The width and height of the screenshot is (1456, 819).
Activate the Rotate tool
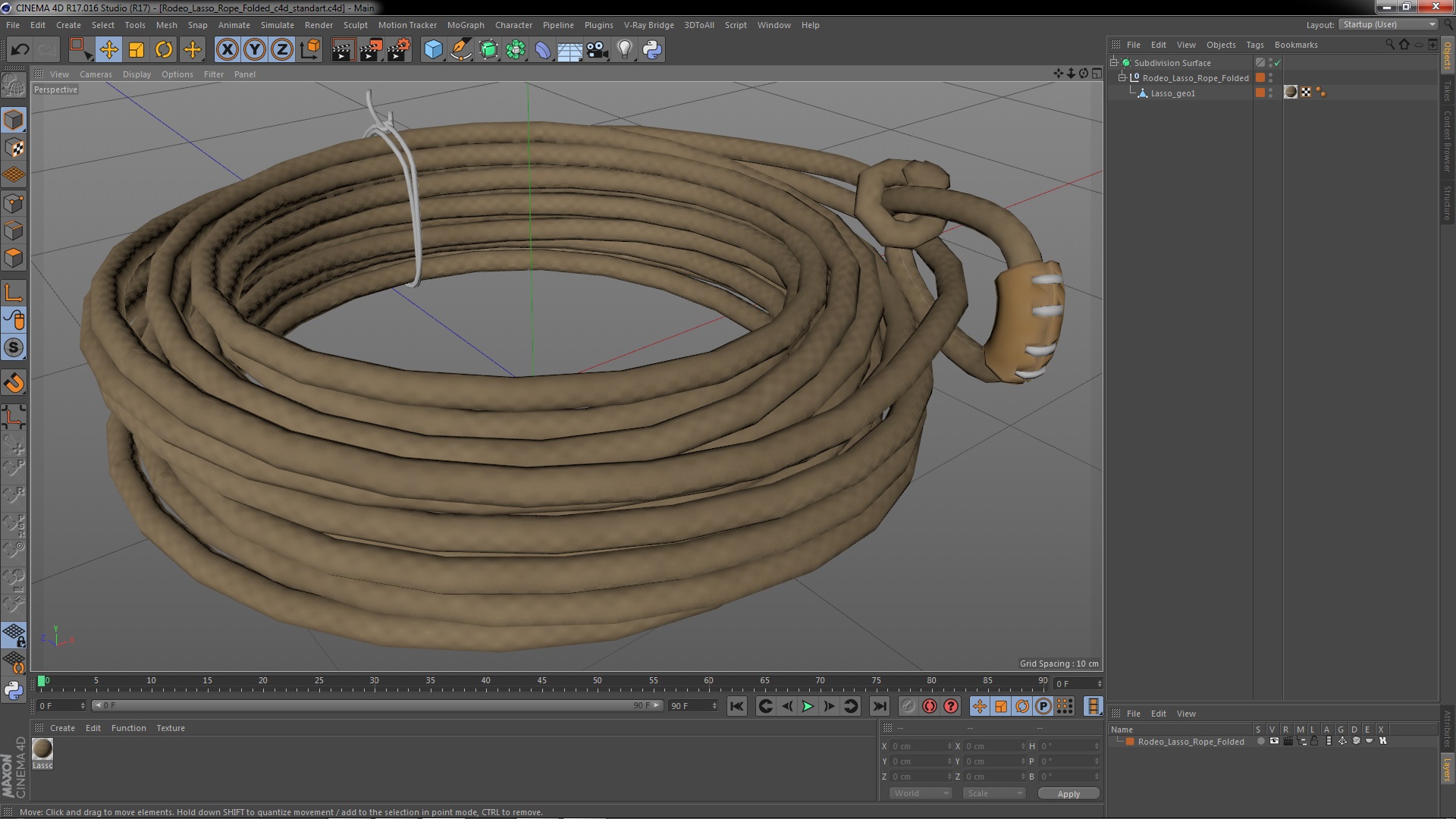[164, 50]
